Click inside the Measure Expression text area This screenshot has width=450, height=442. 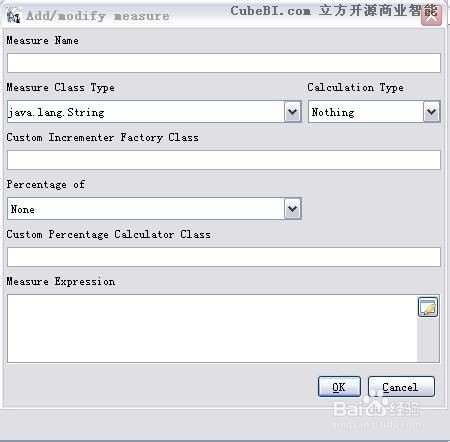212,328
